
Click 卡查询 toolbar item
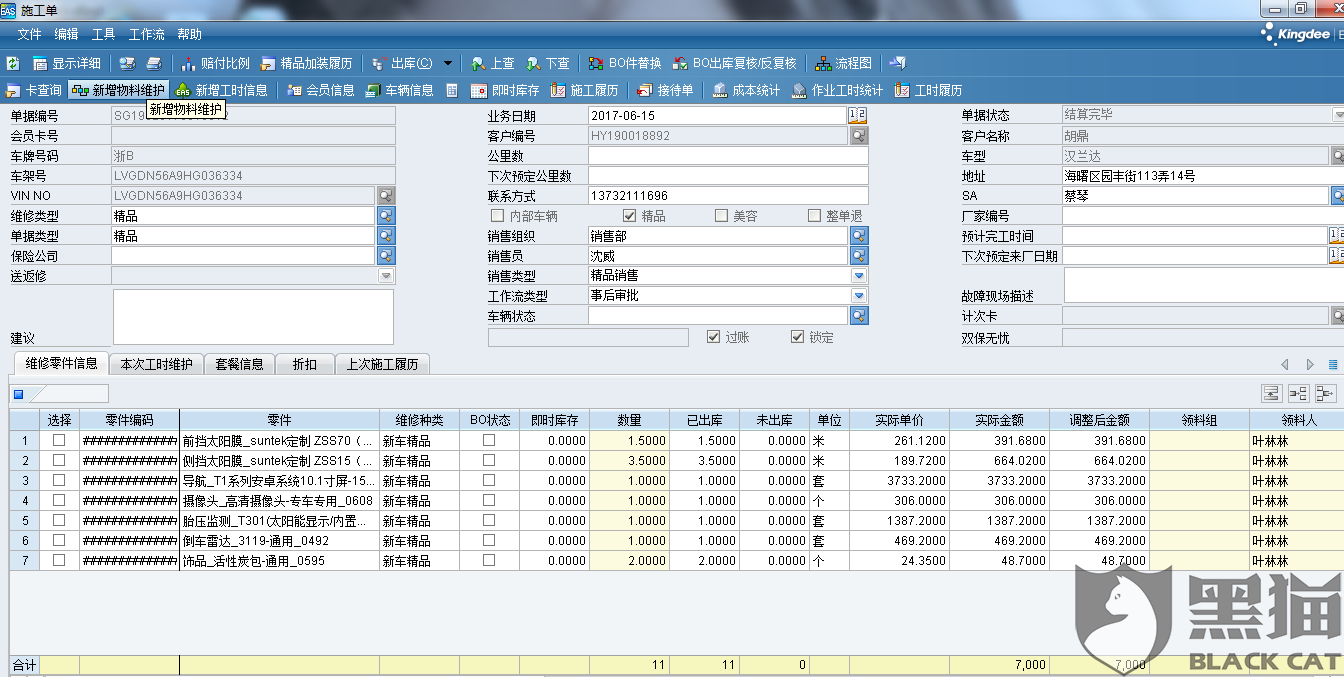pyautogui.click(x=34, y=90)
